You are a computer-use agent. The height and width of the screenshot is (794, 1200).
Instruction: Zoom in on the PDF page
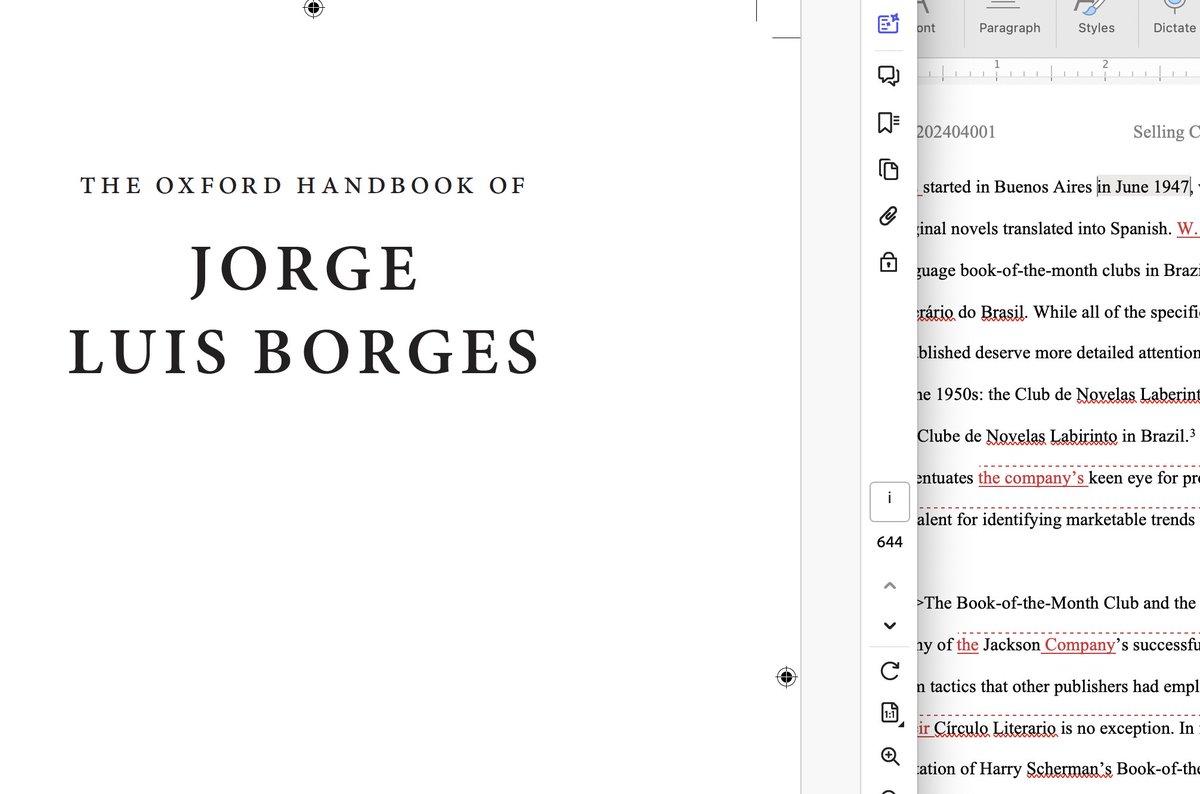tap(889, 757)
